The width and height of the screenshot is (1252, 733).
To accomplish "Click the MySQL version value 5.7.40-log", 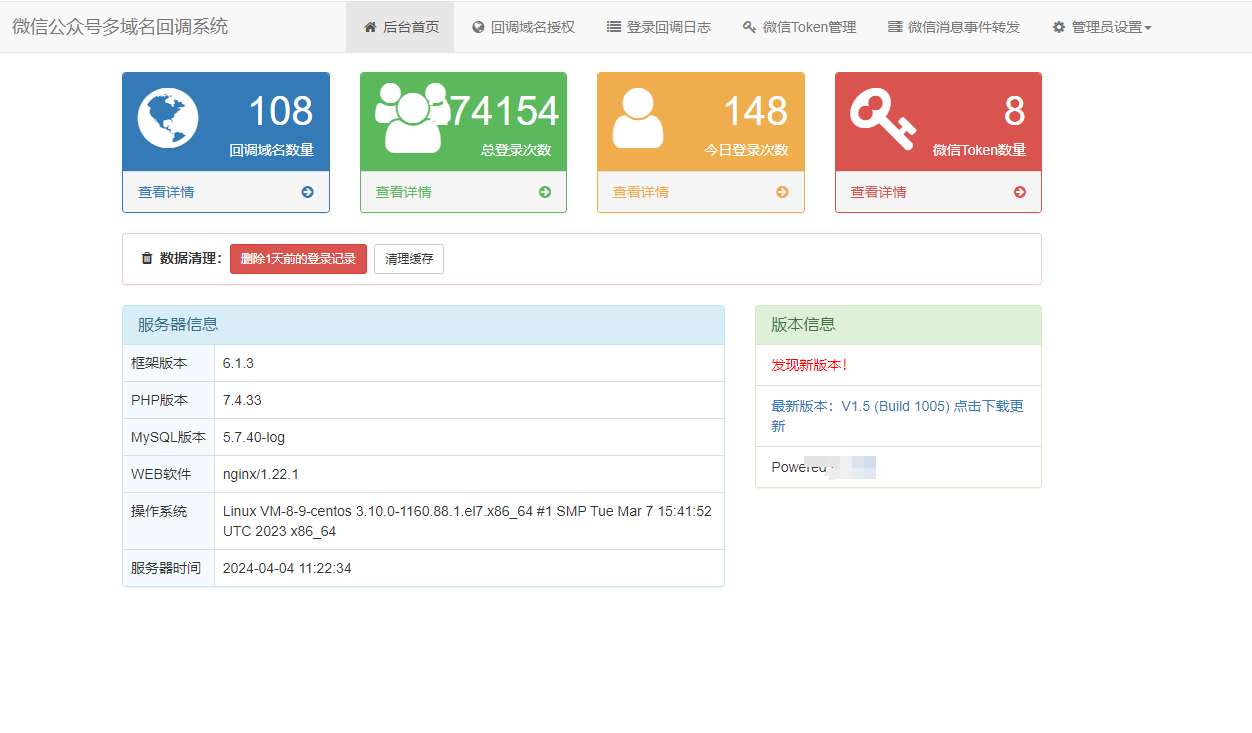I will [x=254, y=437].
